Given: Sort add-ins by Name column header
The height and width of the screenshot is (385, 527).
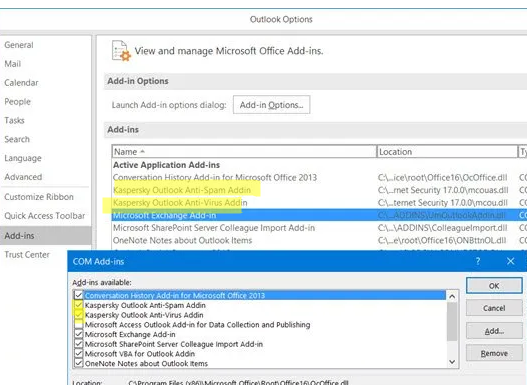Looking at the screenshot, I should 244,152.
